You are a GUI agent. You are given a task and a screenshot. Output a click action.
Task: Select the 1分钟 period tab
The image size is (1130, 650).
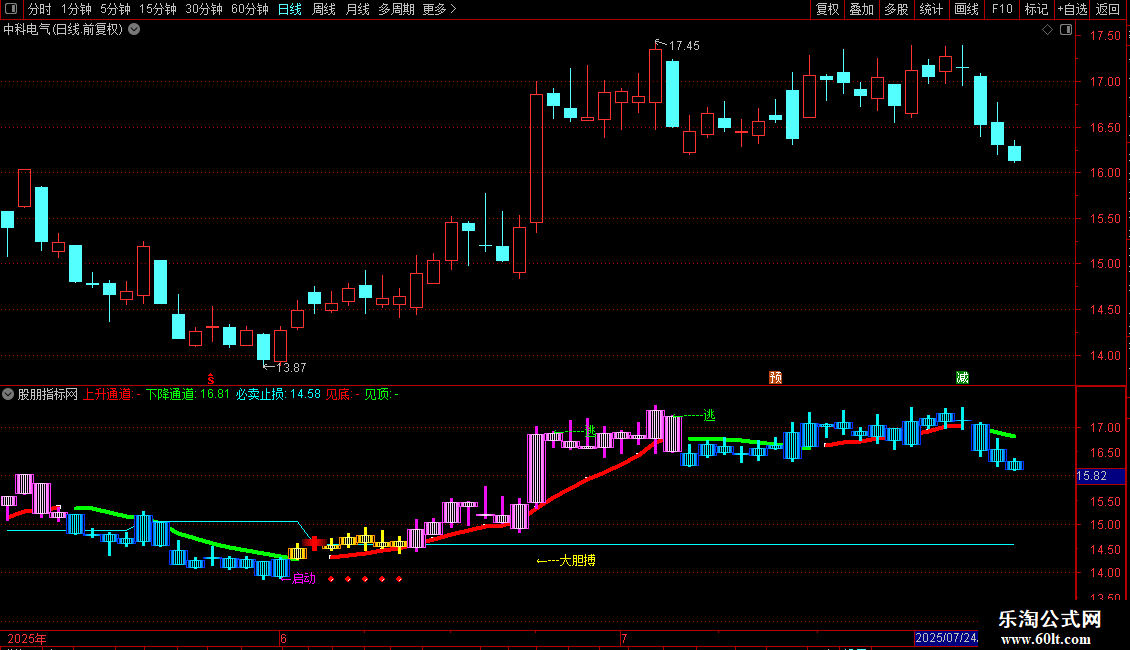[x=76, y=9]
